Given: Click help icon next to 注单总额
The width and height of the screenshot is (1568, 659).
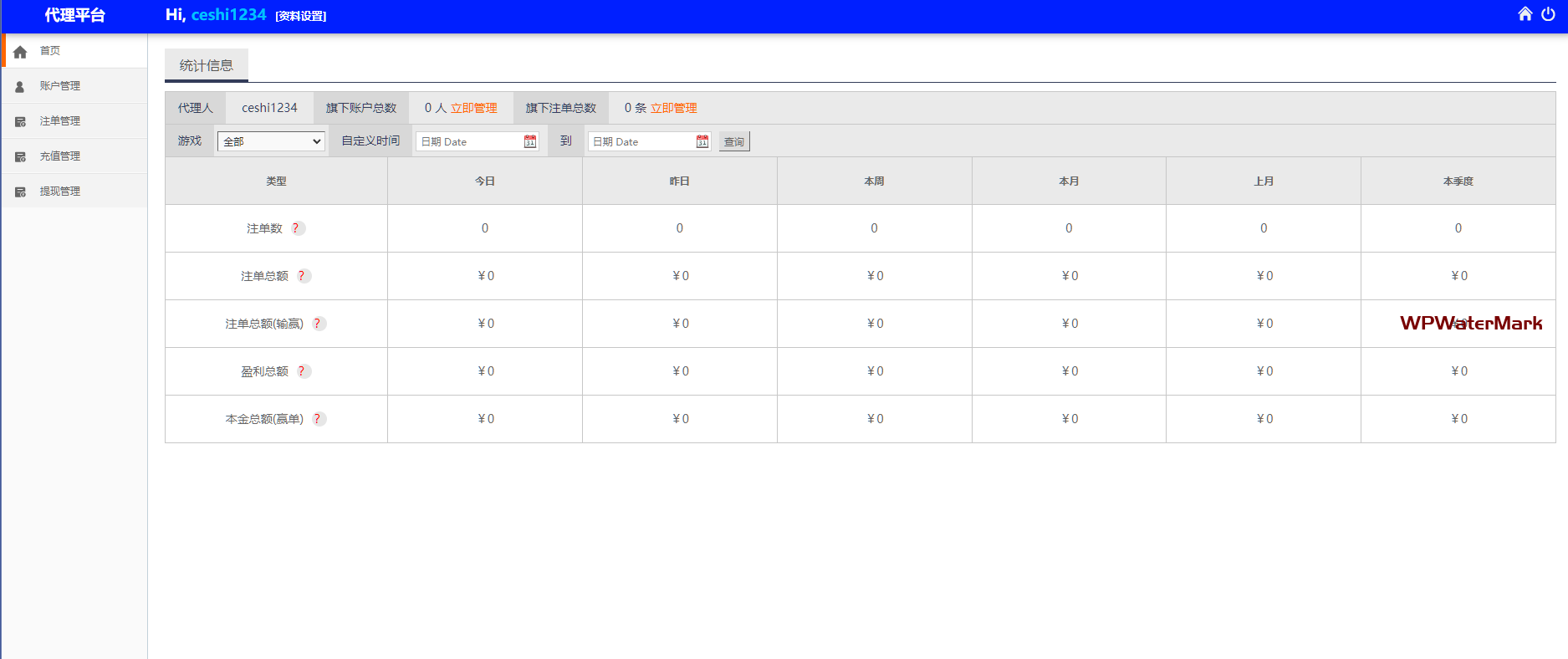Looking at the screenshot, I should tap(302, 276).
